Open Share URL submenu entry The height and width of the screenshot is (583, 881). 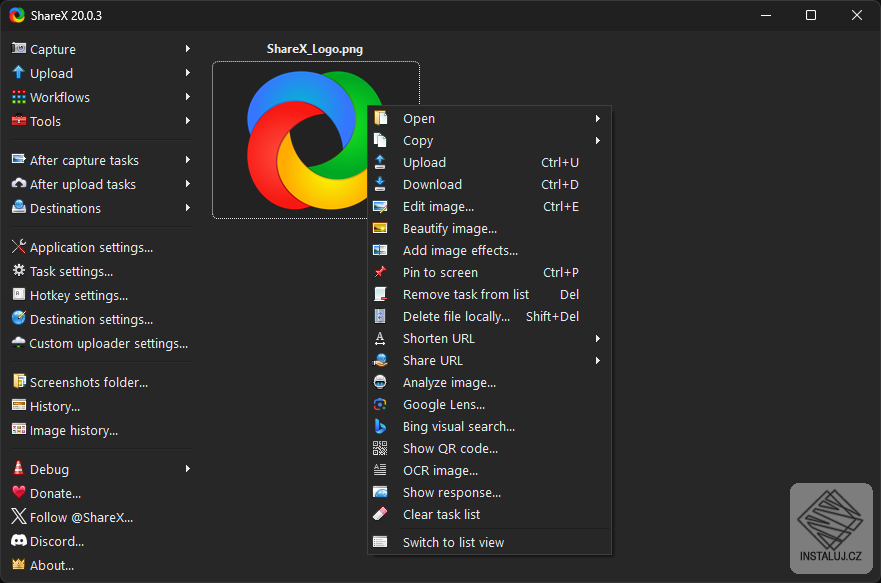point(489,361)
